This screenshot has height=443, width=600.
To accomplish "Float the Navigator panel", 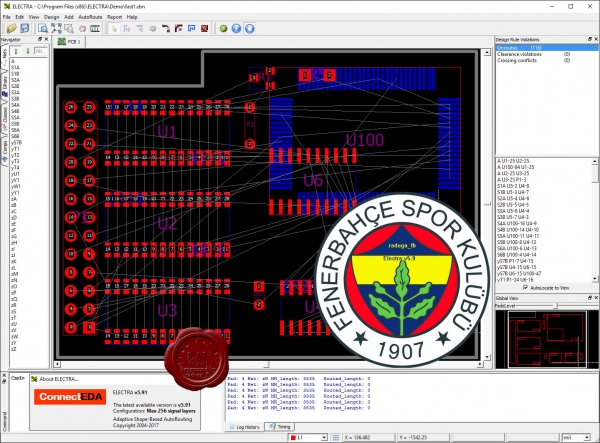I will pyautogui.click(x=40, y=39).
